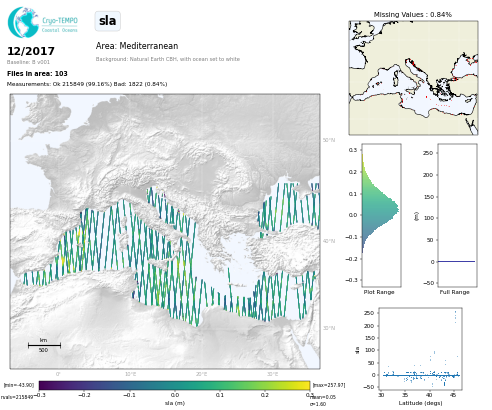Click the Measurements Ok/Bad statistics line
The height and width of the screenshot is (410, 492).
coord(87,84)
